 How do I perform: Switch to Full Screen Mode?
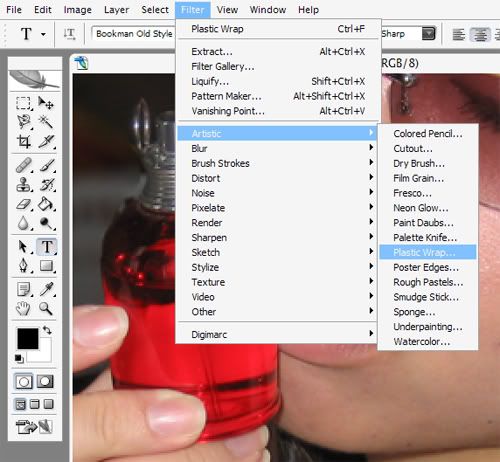(49, 404)
